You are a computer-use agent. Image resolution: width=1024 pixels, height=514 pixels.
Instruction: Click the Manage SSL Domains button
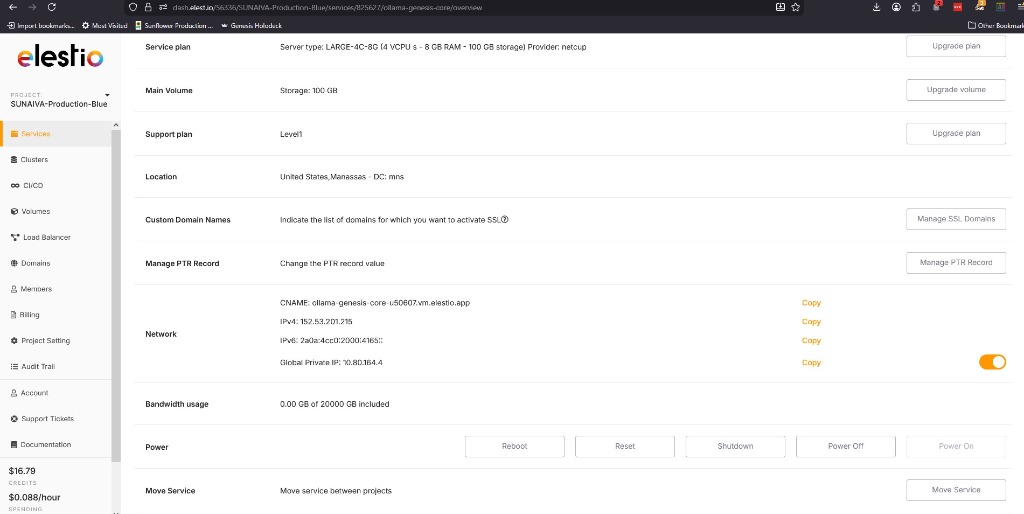click(x=955, y=219)
